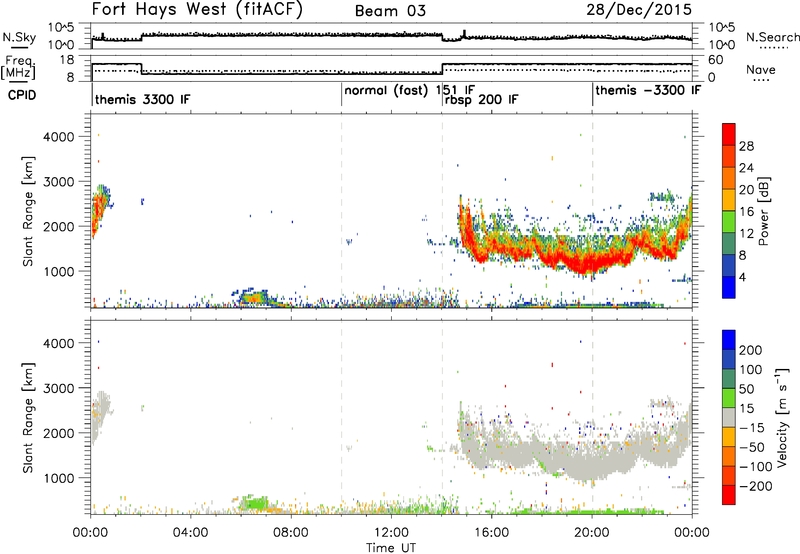Click the '28' tick on Power colorbar
This screenshot has height=554, width=800.
tap(746, 146)
